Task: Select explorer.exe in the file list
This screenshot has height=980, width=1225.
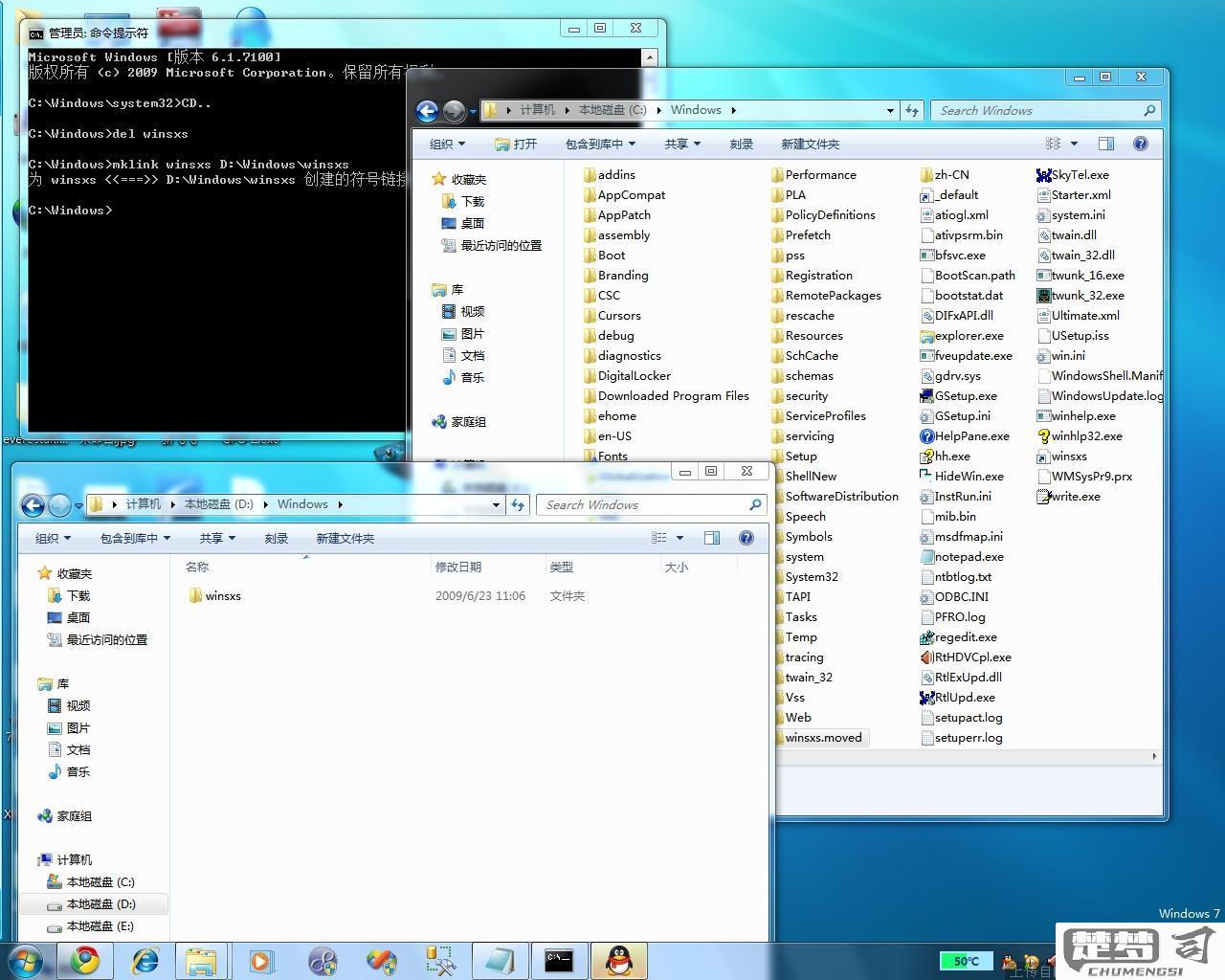Action: pyautogui.click(x=962, y=336)
